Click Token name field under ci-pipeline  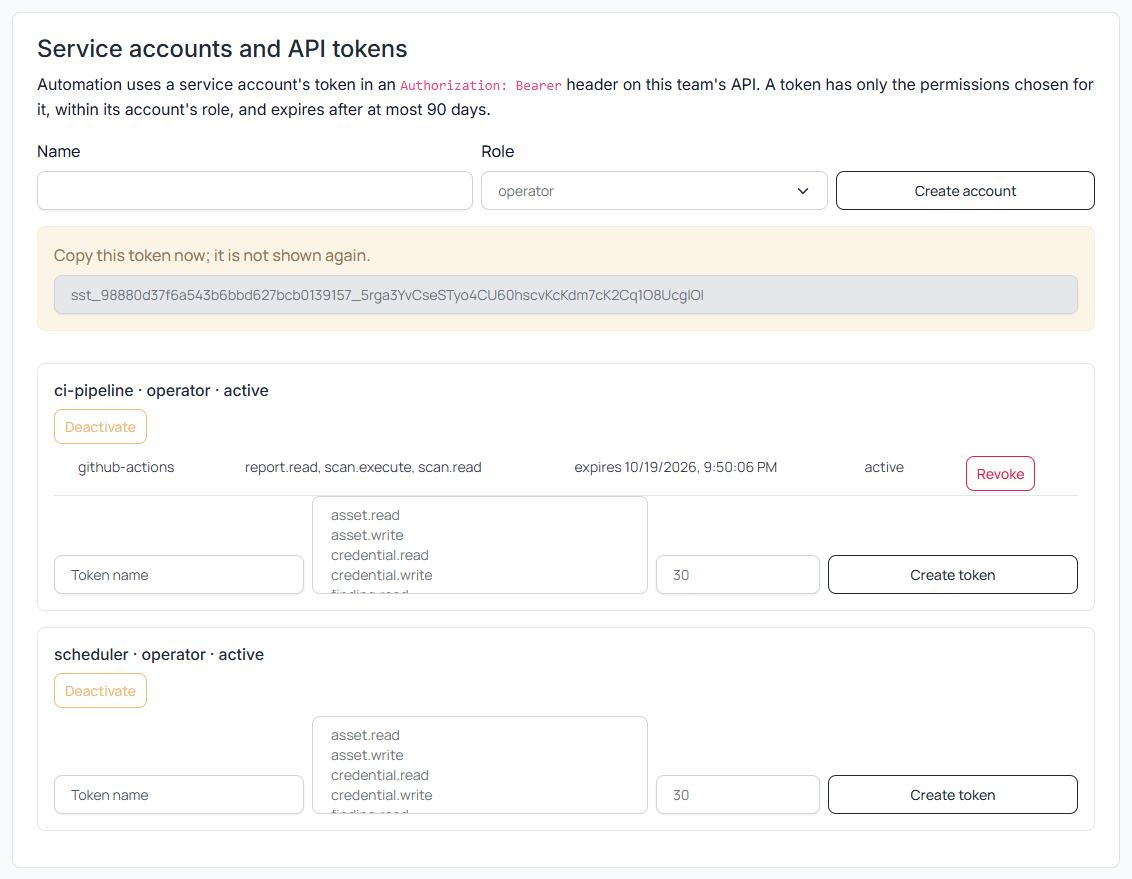(x=179, y=574)
